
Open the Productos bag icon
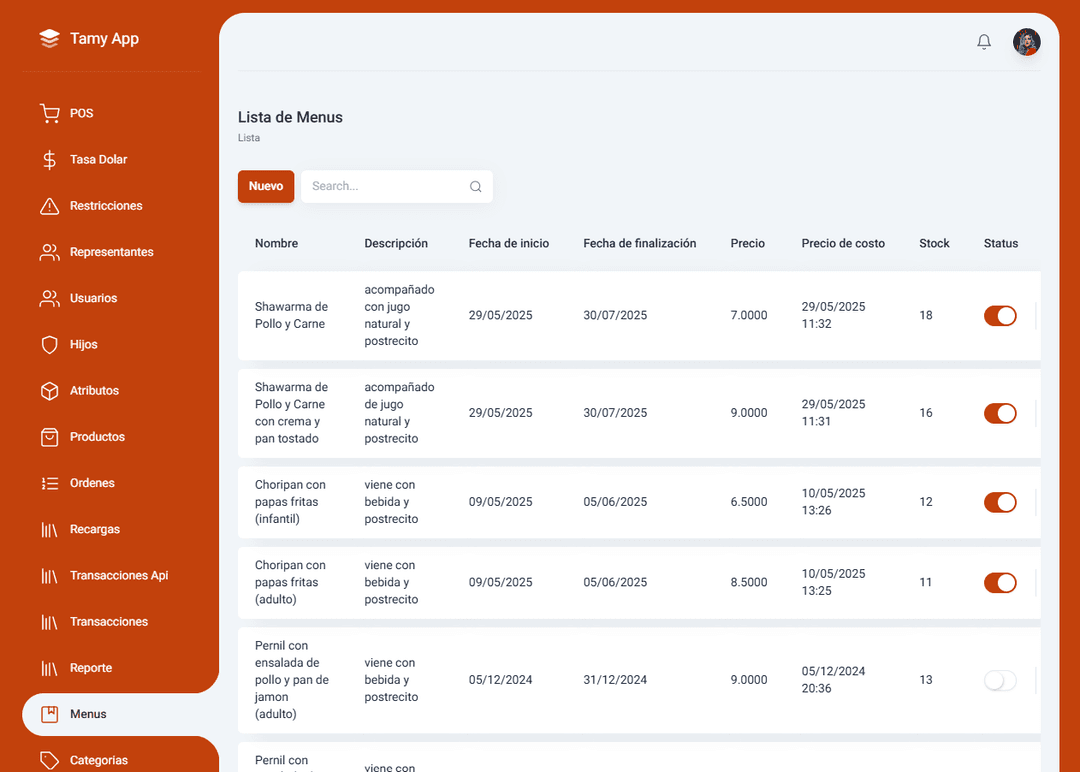click(49, 437)
